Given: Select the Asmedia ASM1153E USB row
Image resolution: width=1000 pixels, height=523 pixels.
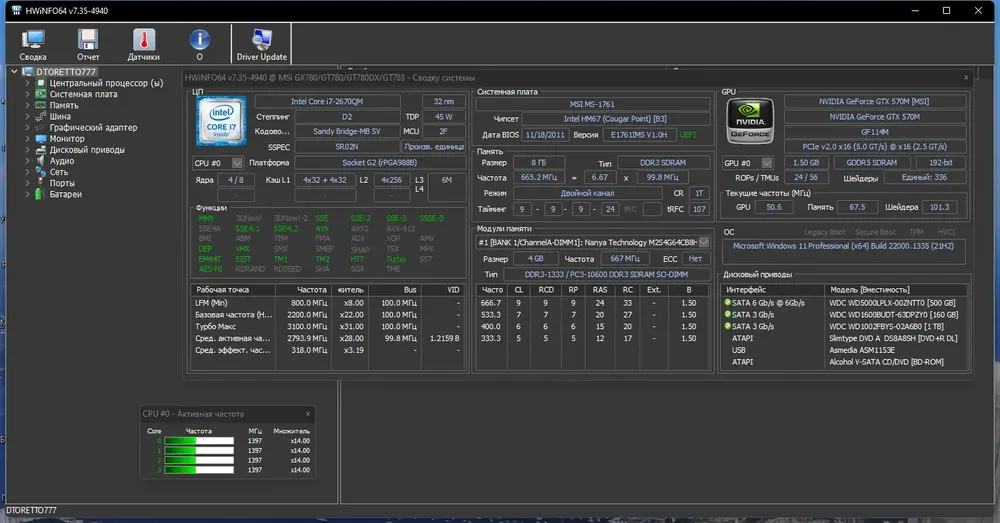Looking at the screenshot, I should pos(844,350).
